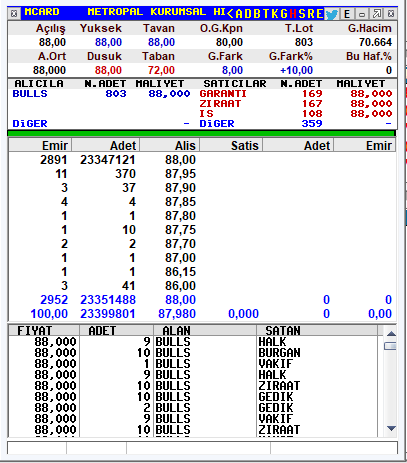Click the trades list scrollbar thumb
The width and height of the screenshot is (407, 463).
coord(390,346)
